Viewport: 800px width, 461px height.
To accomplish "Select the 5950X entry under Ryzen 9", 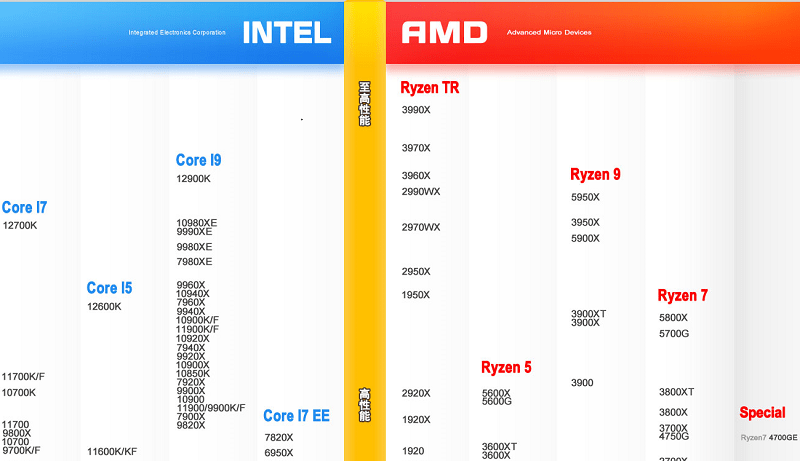I will (585, 198).
